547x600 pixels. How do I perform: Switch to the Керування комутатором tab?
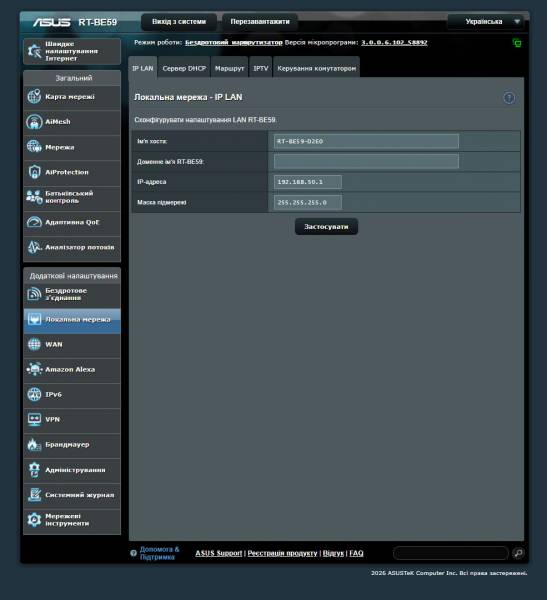click(317, 68)
